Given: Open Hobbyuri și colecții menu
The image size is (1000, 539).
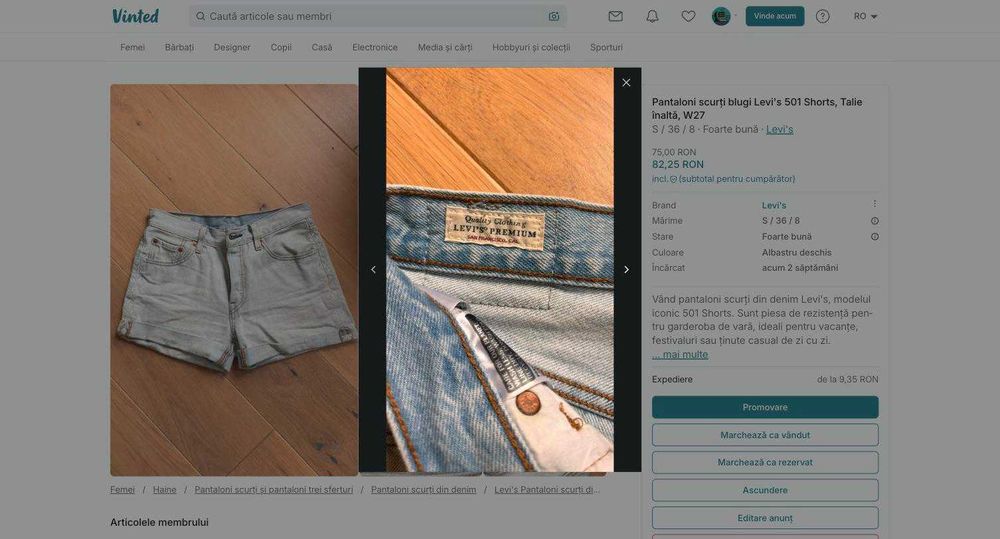Looking at the screenshot, I should pyautogui.click(x=531, y=47).
